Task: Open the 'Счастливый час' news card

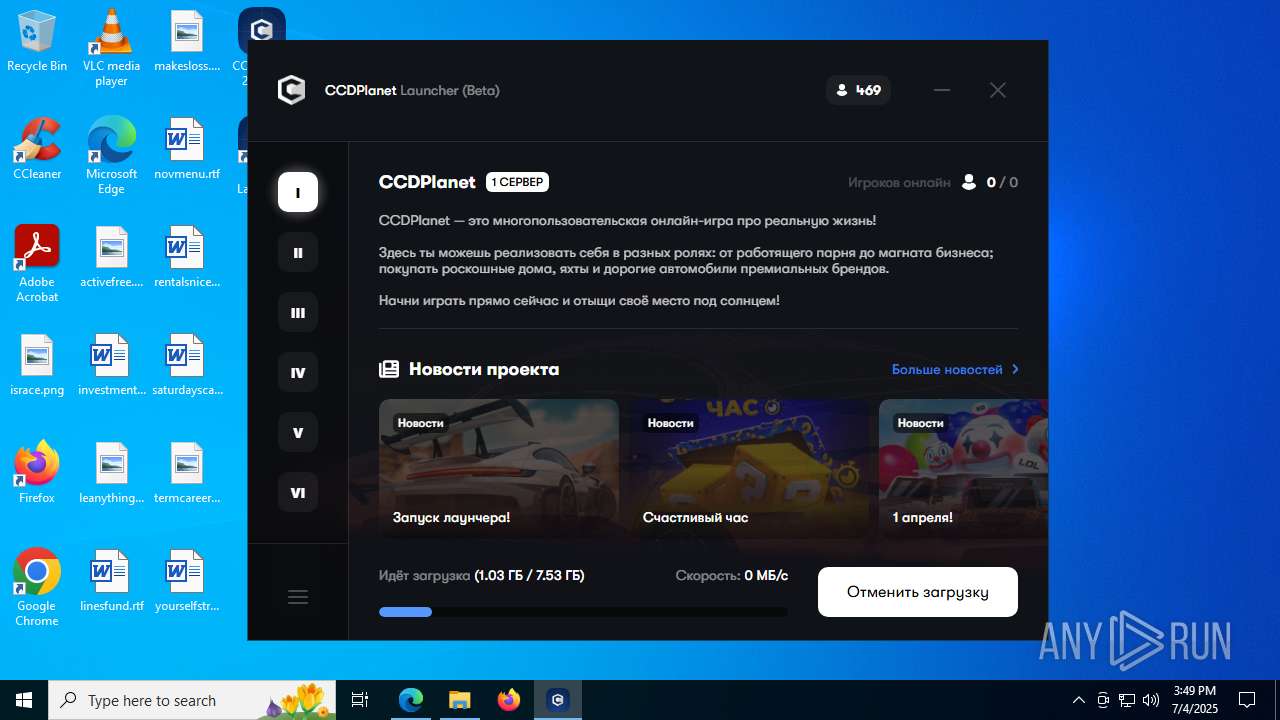Action: [x=749, y=469]
